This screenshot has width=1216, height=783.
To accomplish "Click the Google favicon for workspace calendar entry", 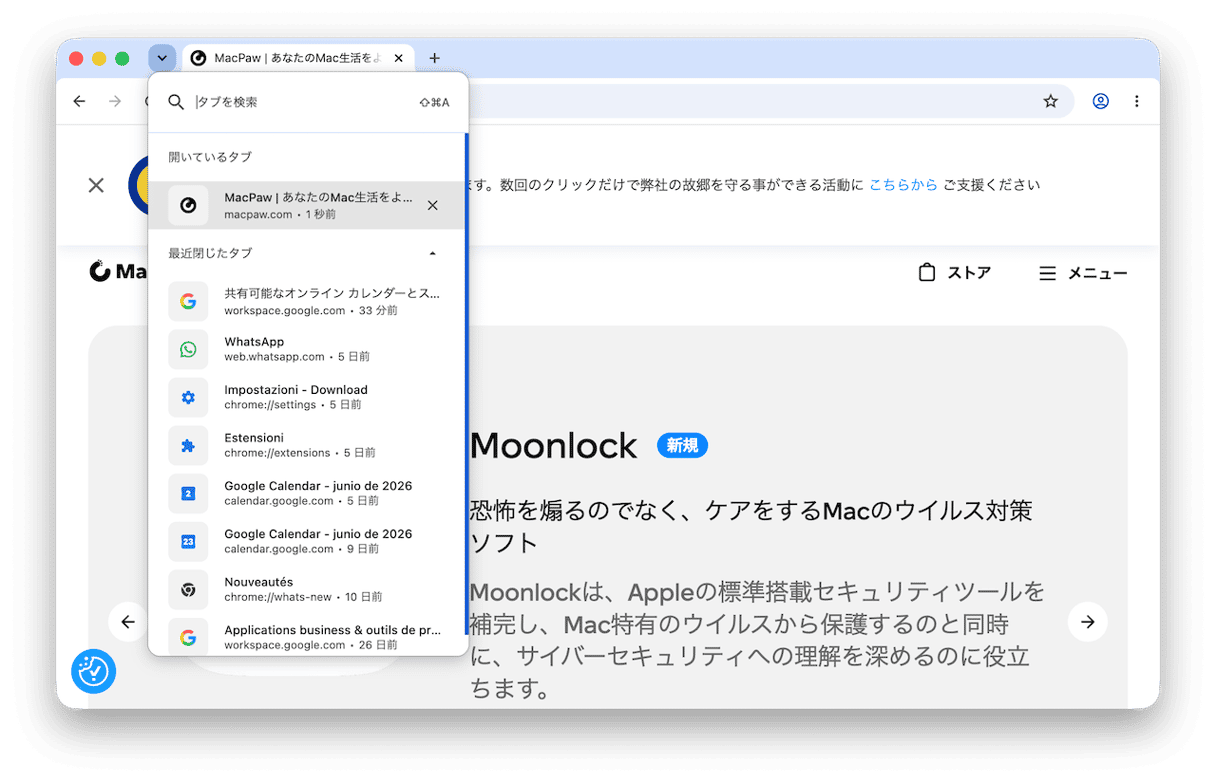I will pos(188,301).
